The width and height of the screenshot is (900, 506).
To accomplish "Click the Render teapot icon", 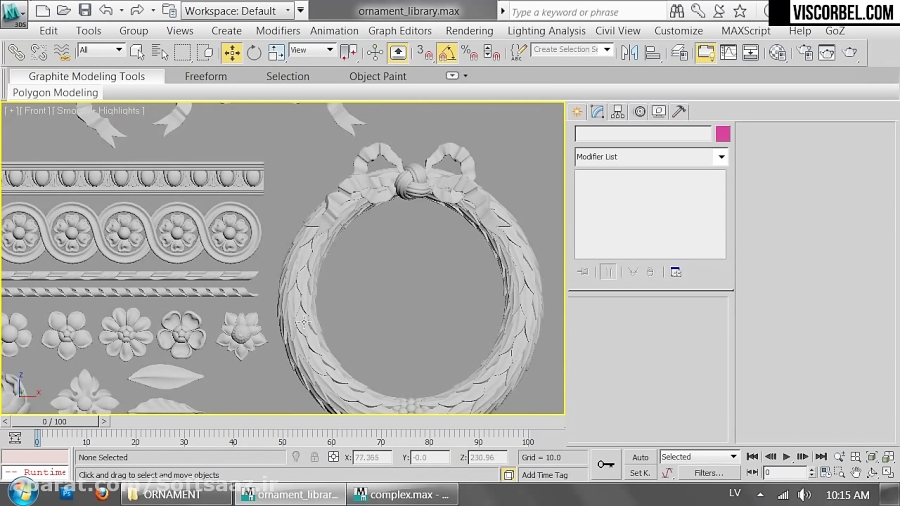I will click(850, 52).
